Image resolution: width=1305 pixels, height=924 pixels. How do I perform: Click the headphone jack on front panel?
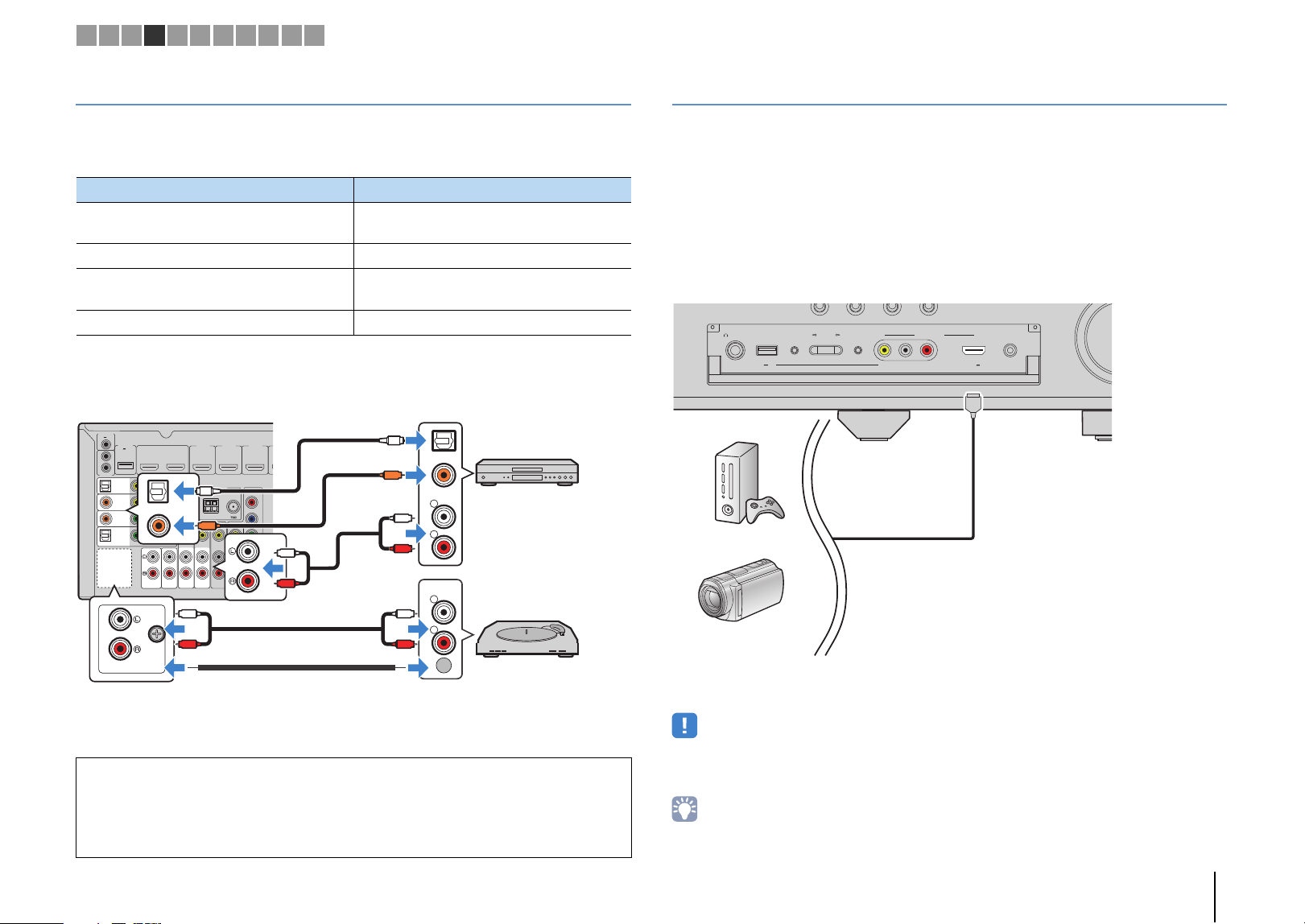[x=734, y=350]
